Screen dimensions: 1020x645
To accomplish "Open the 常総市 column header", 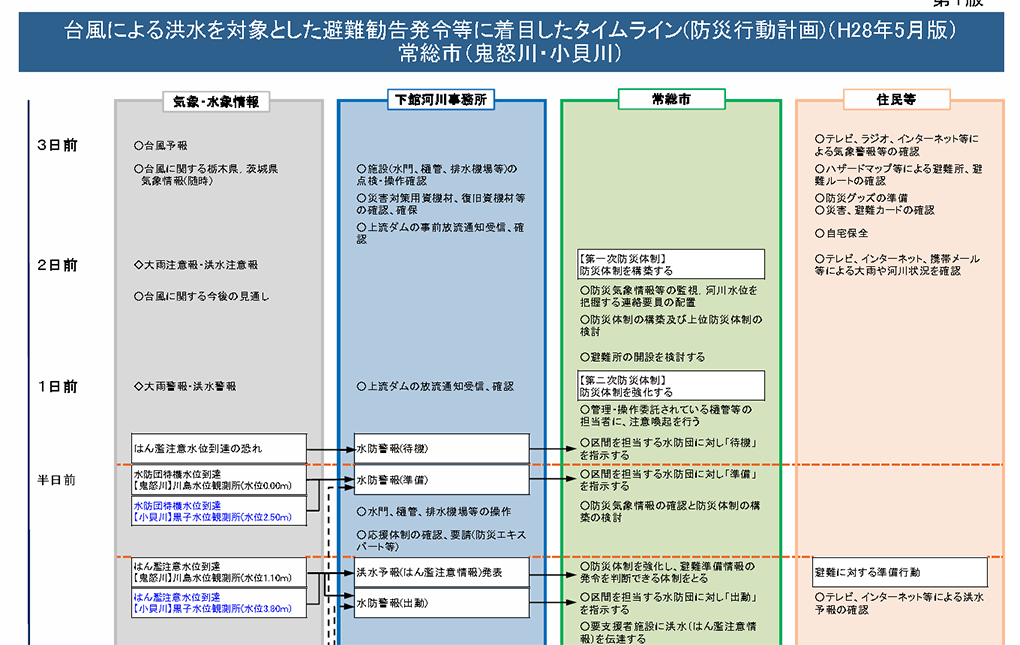I will [671, 99].
